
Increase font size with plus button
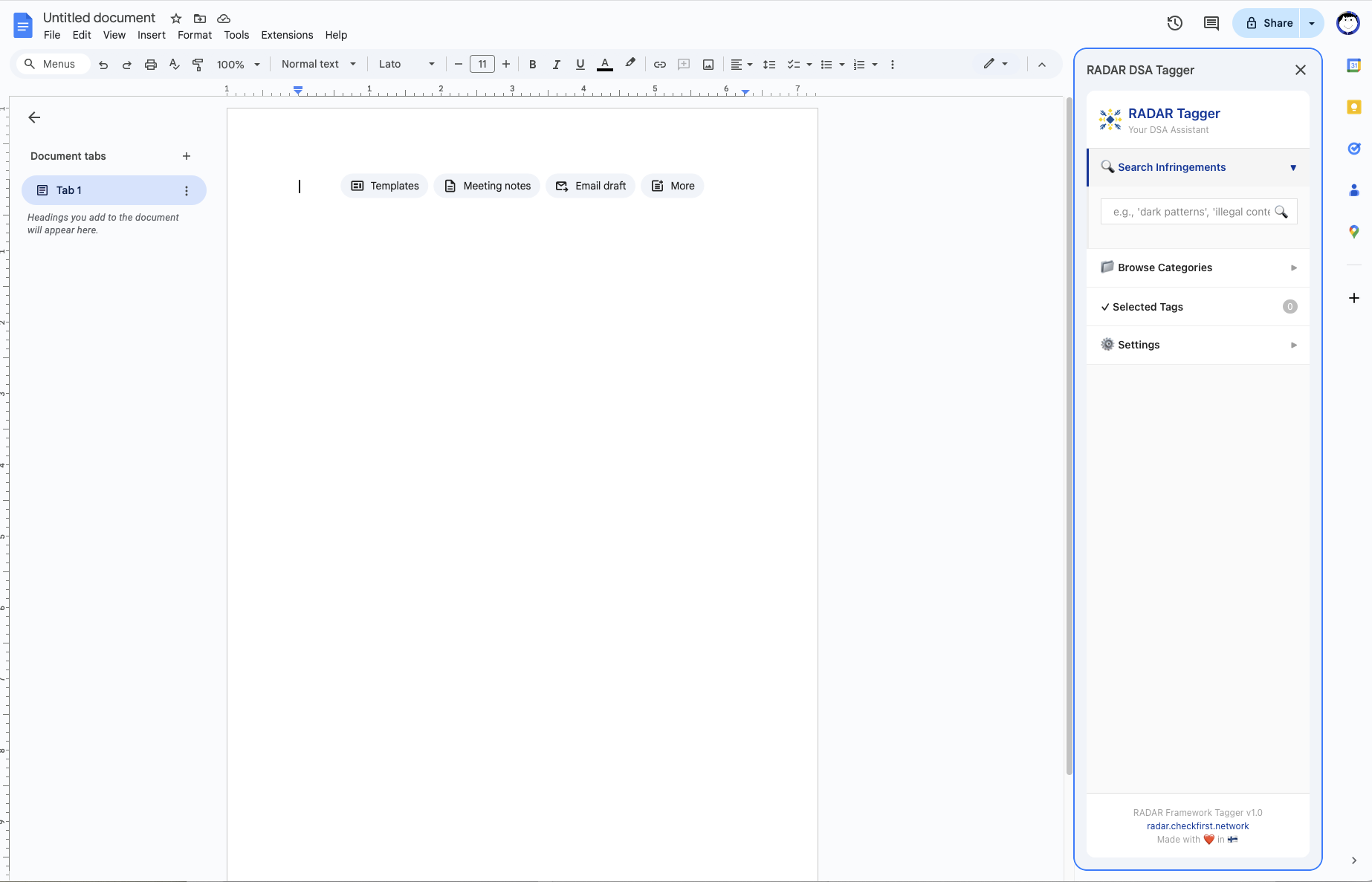coord(506,65)
